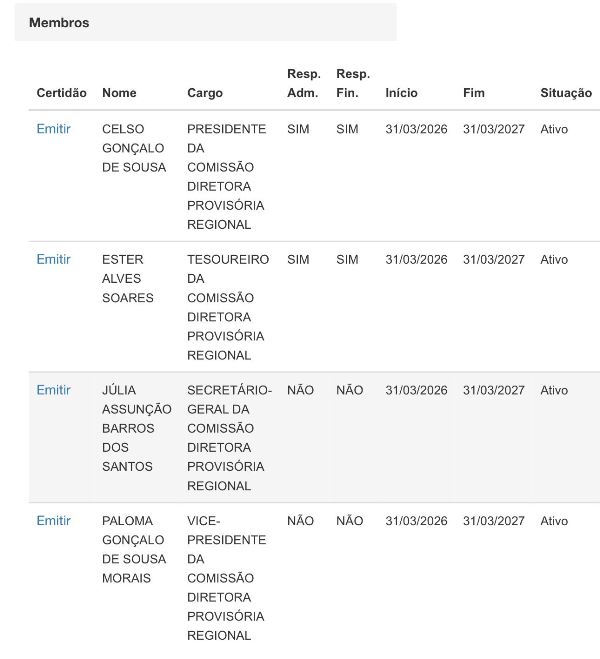Click the Situação column header
Viewport: 600px width, 659px height.
(x=566, y=93)
